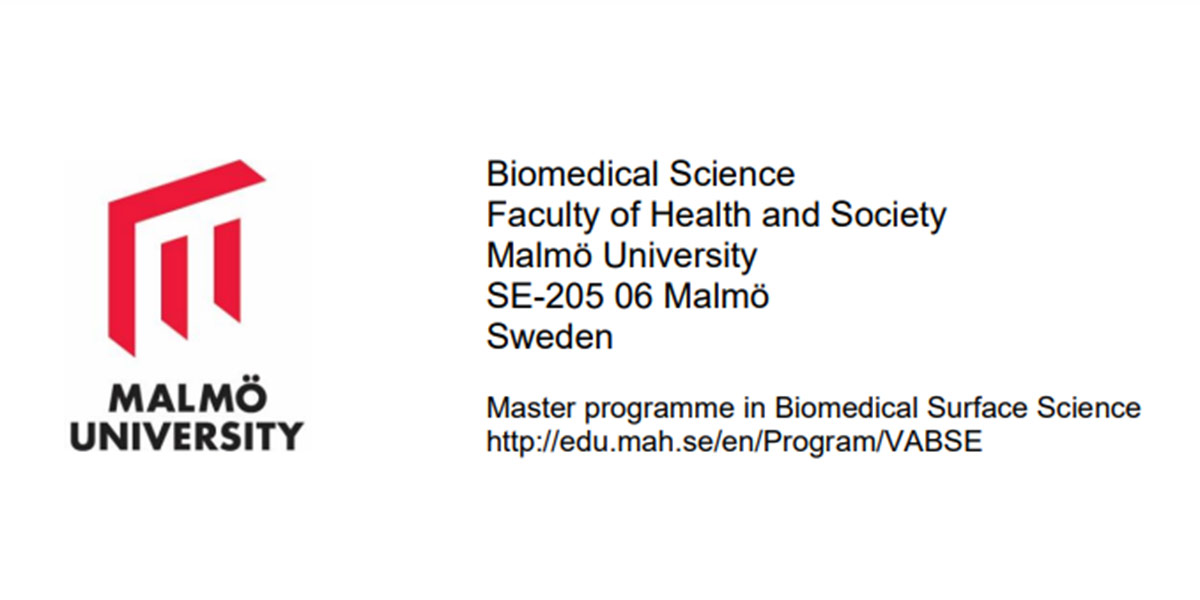1200x600 pixels.
Task: Open the edu.mah.se VABSE program link
Action: coord(734,441)
